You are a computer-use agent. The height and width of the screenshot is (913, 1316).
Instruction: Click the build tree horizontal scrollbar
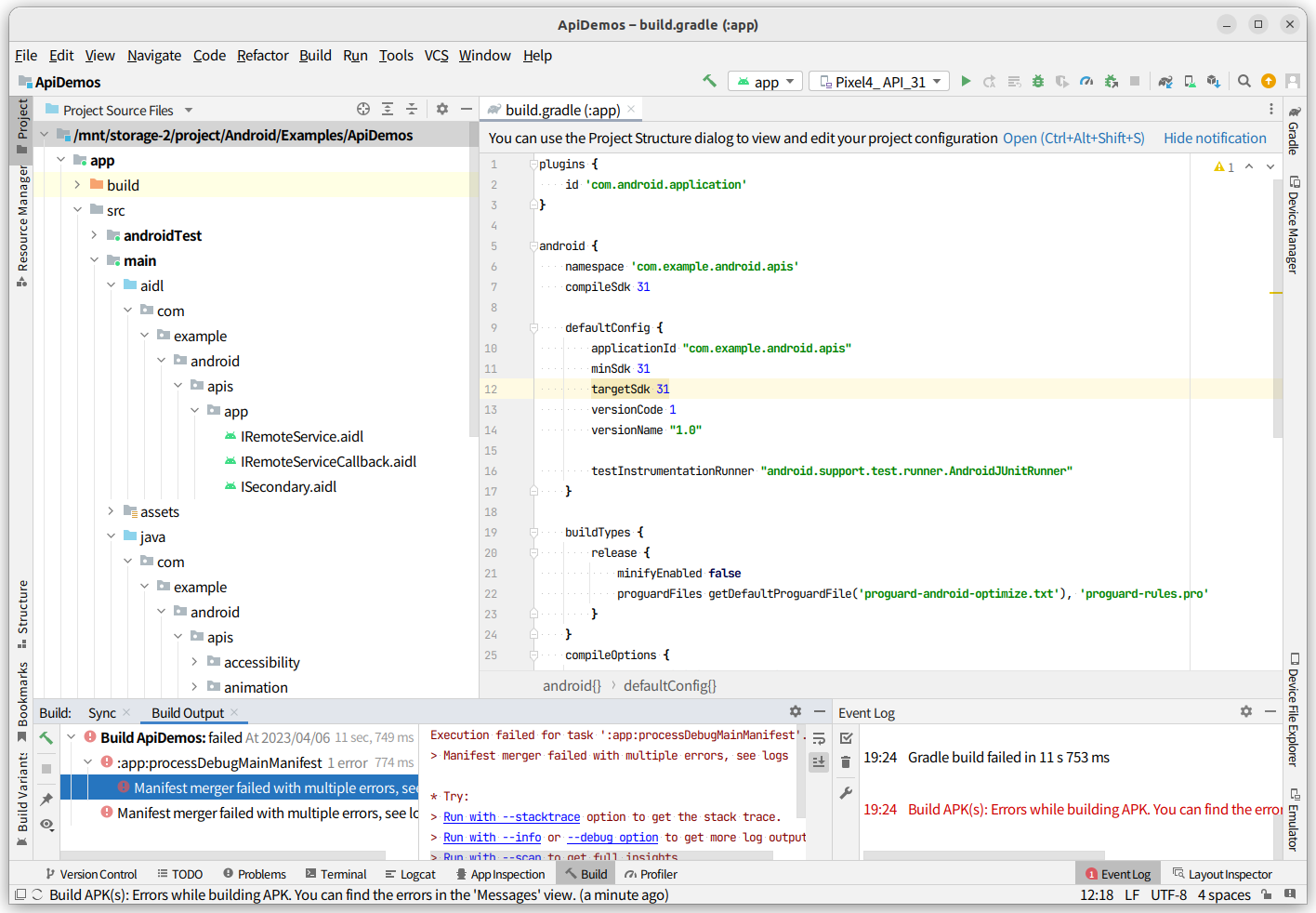tap(223, 855)
